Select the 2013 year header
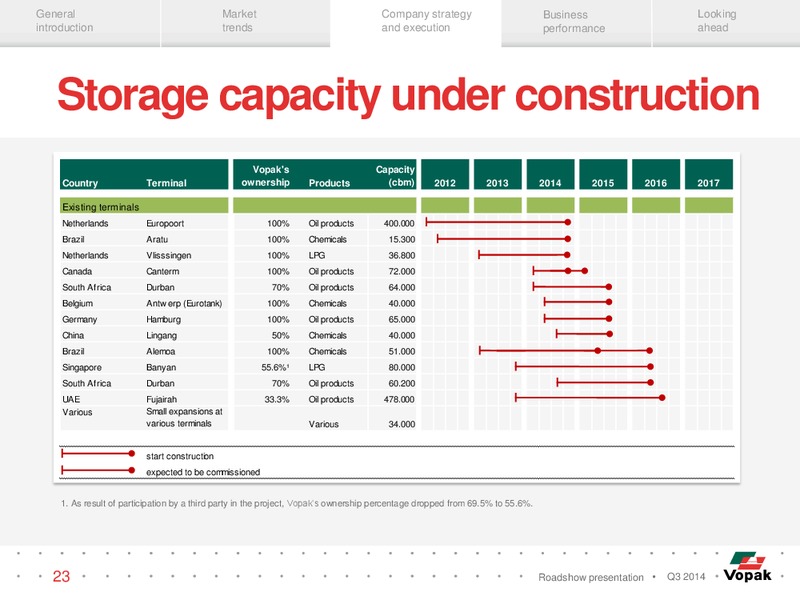This screenshot has height=600, width=800. click(497, 175)
